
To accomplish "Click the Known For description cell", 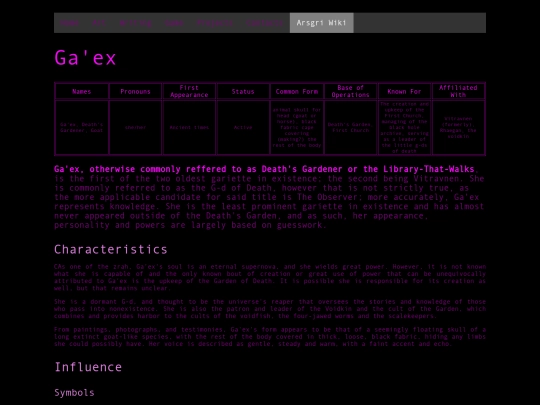I will [x=404, y=127].
